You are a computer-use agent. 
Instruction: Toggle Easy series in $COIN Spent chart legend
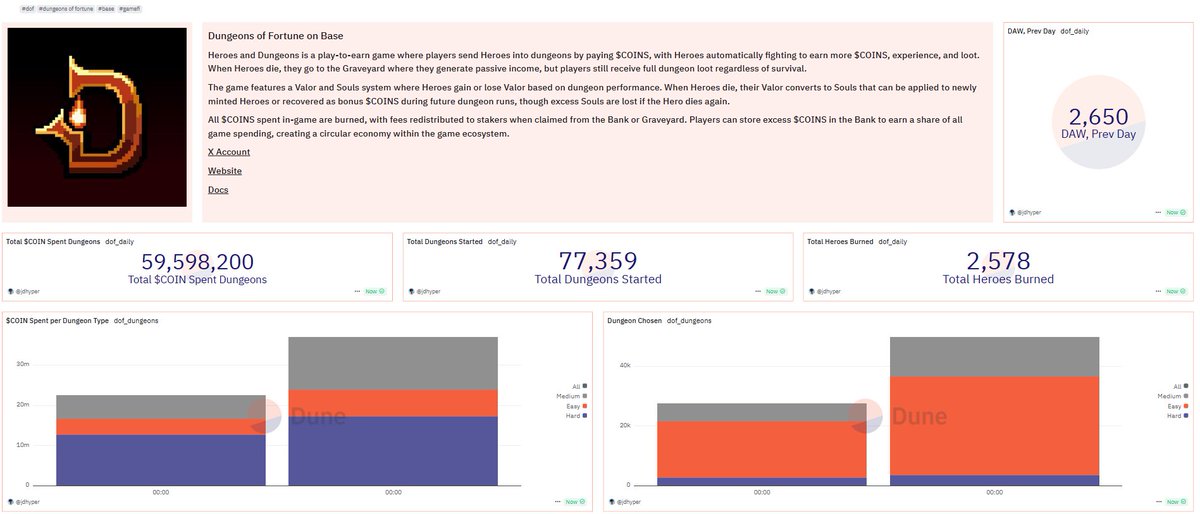point(575,406)
